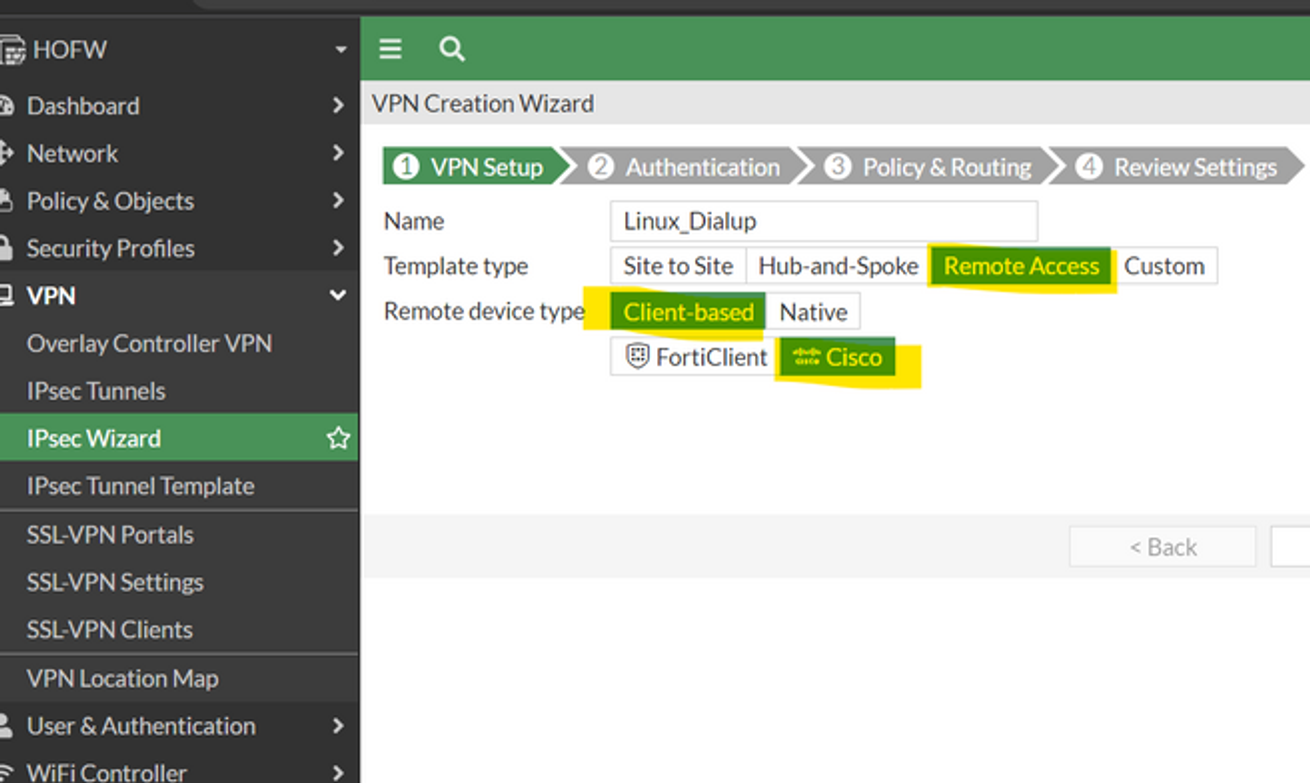The width and height of the screenshot is (1310, 783).
Task: Select the Custom template type button
Action: point(1164,266)
